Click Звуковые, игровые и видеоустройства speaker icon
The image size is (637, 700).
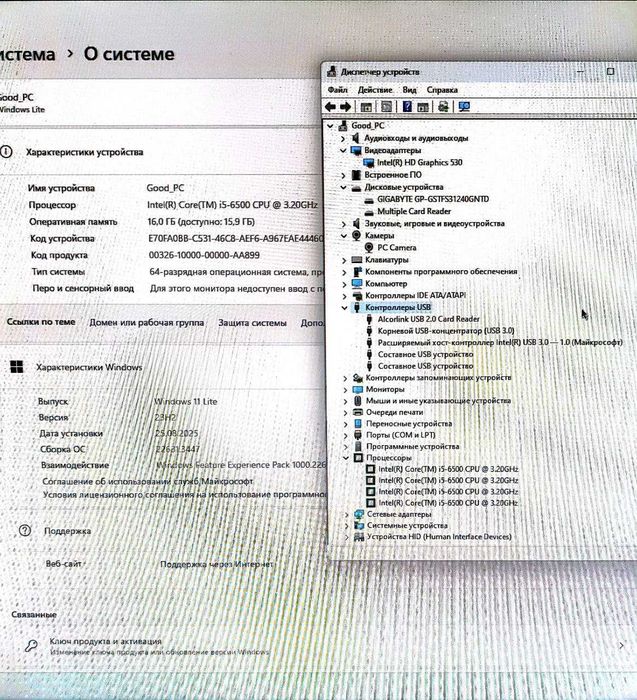coord(356,224)
